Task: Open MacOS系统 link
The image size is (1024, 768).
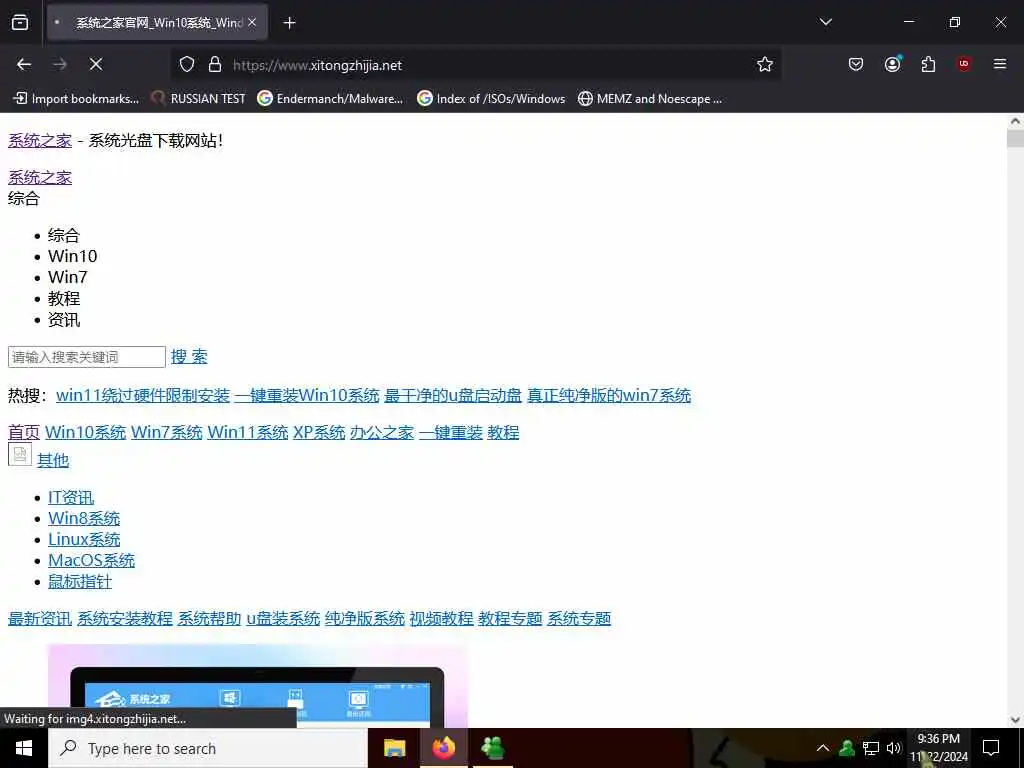Action: (91, 560)
